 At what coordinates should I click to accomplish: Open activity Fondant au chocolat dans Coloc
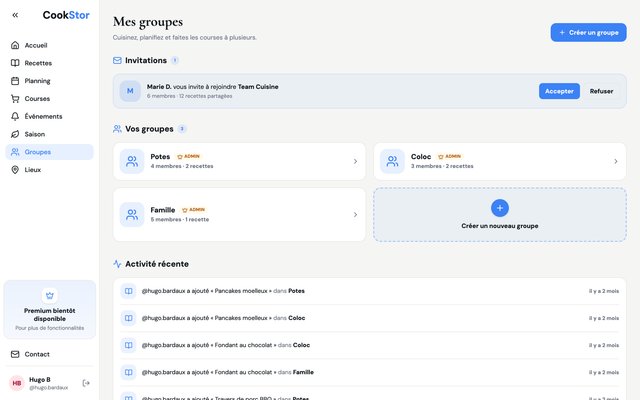coord(369,345)
